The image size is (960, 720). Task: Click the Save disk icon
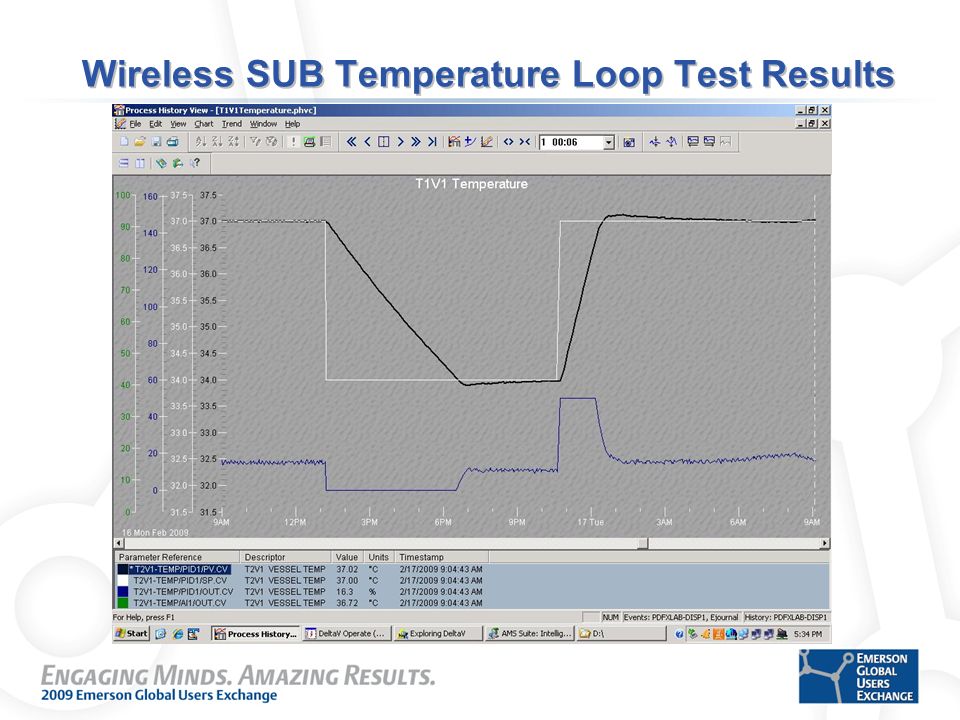pyautogui.click(x=156, y=142)
